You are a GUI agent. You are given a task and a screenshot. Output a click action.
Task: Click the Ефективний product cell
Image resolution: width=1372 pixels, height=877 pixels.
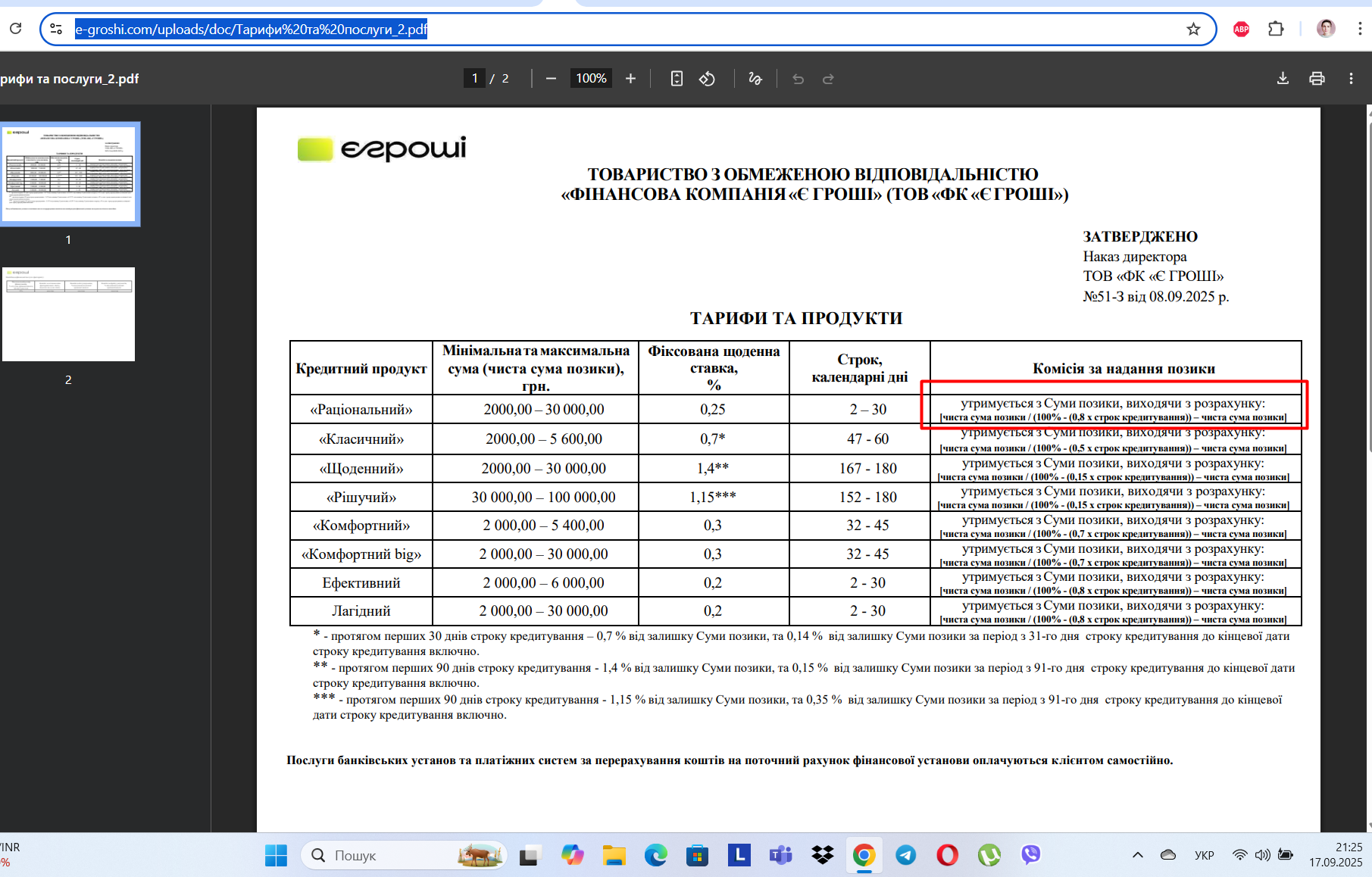(x=361, y=582)
